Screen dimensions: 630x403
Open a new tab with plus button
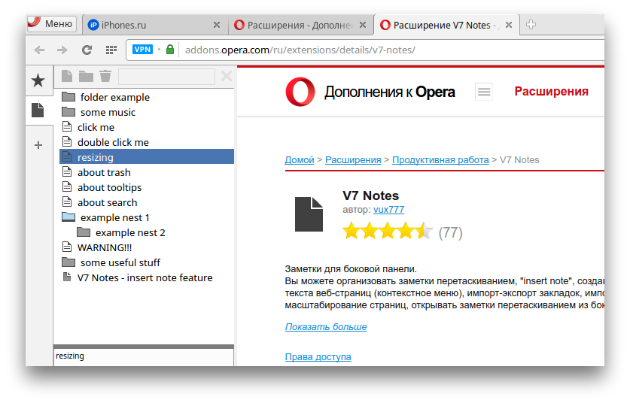pyautogui.click(x=531, y=25)
